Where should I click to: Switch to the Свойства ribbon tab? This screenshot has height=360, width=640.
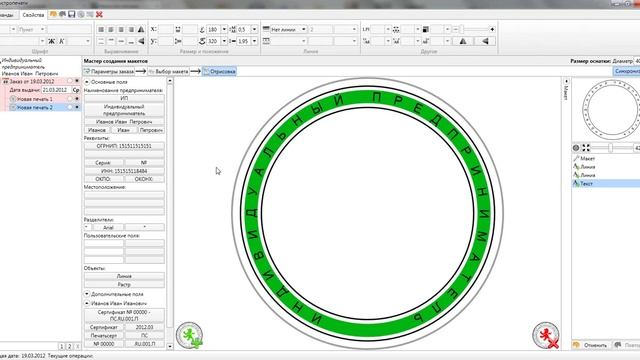click(33, 15)
